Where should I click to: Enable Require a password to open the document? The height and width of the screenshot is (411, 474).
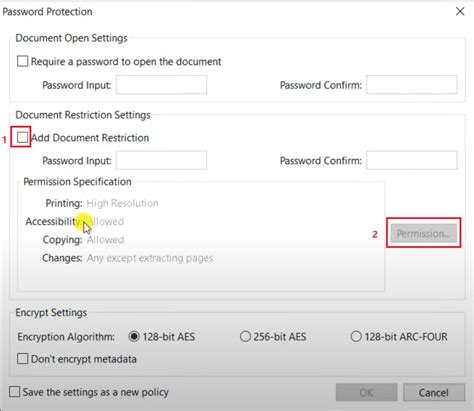click(22, 61)
